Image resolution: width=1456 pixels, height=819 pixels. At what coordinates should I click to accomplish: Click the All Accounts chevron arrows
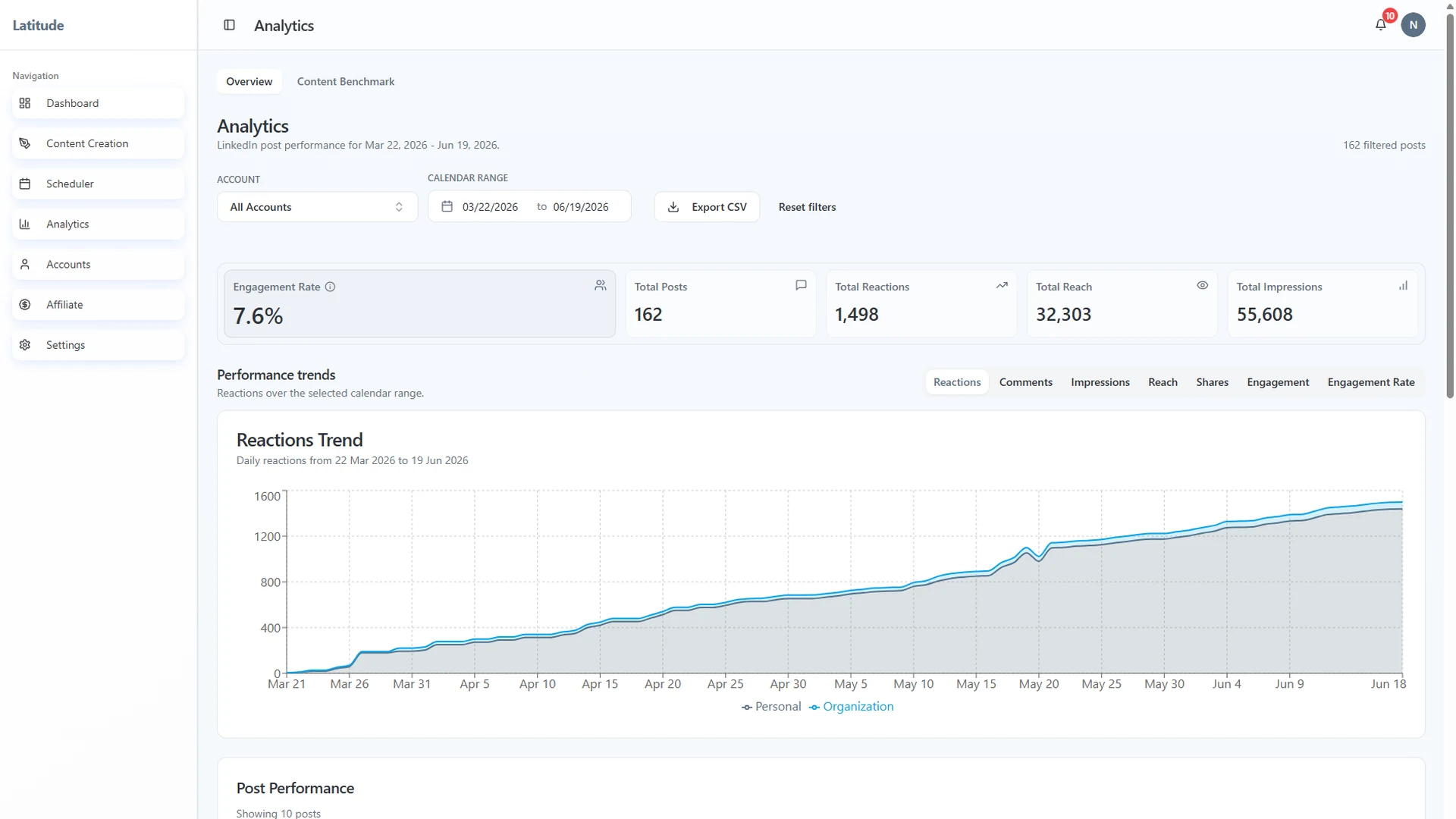[x=399, y=206]
